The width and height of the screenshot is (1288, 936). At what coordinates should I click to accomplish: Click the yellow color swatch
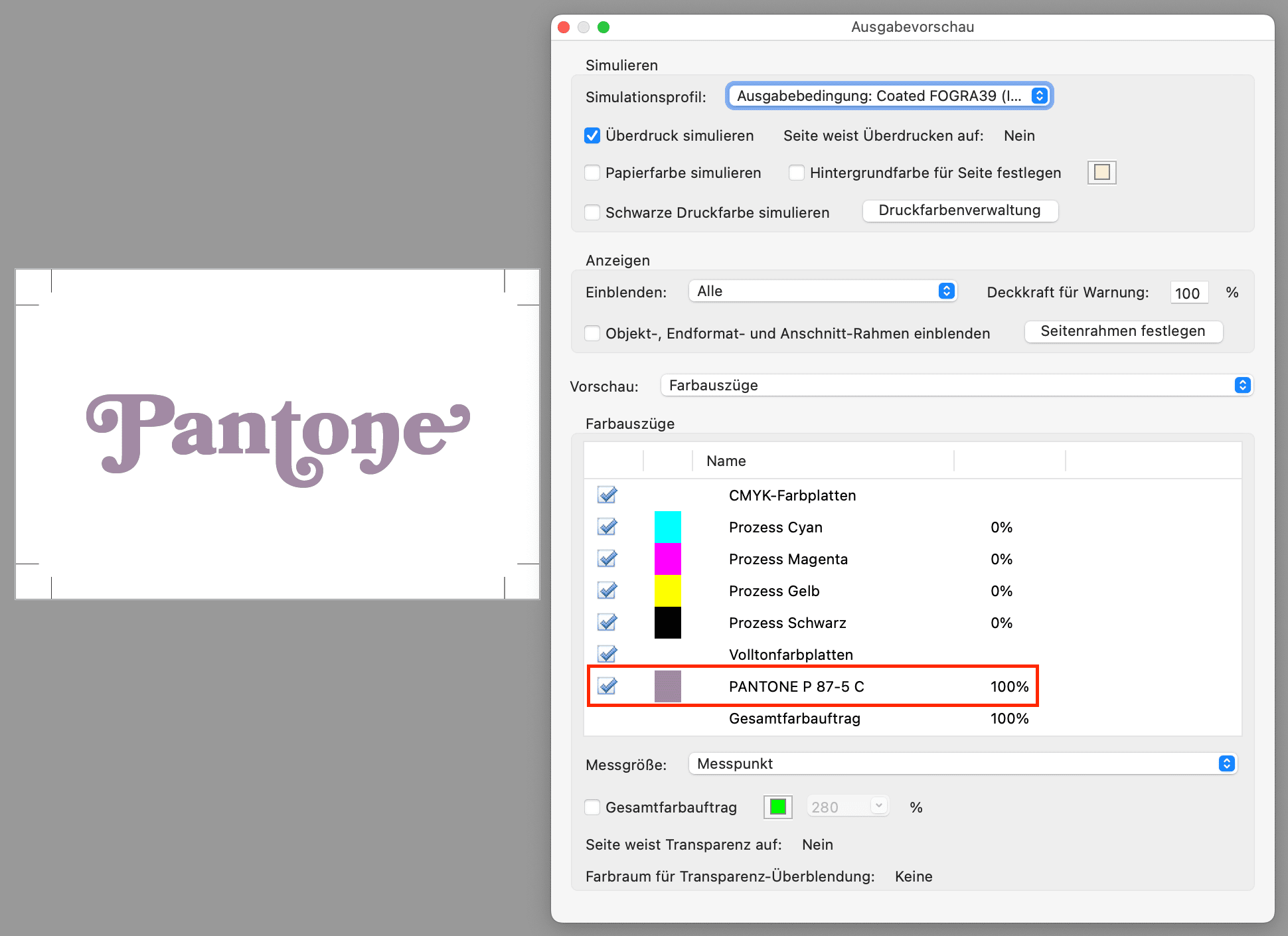(668, 591)
